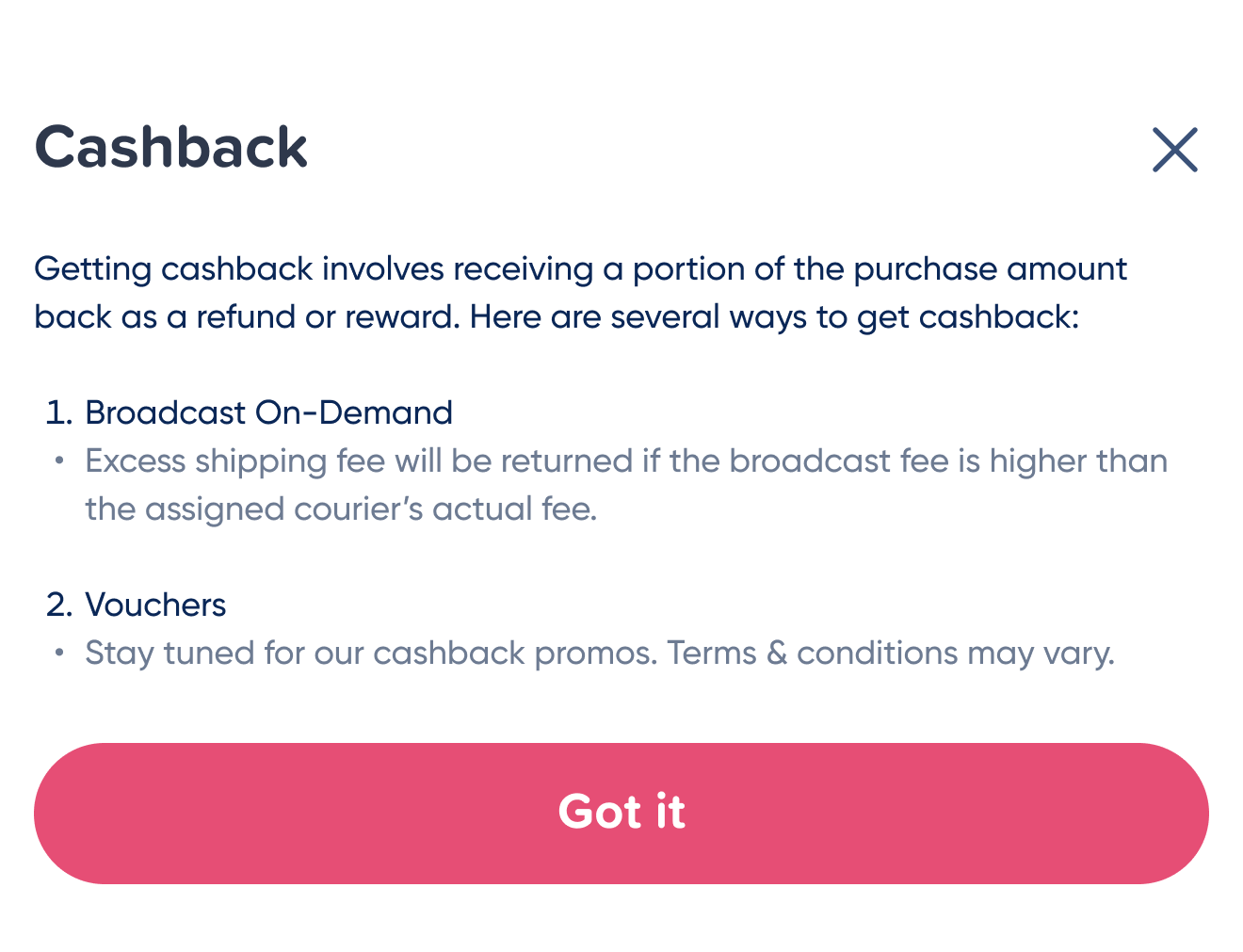
Task: Click the bullet dot before Stay tuned
Action: click(59, 652)
